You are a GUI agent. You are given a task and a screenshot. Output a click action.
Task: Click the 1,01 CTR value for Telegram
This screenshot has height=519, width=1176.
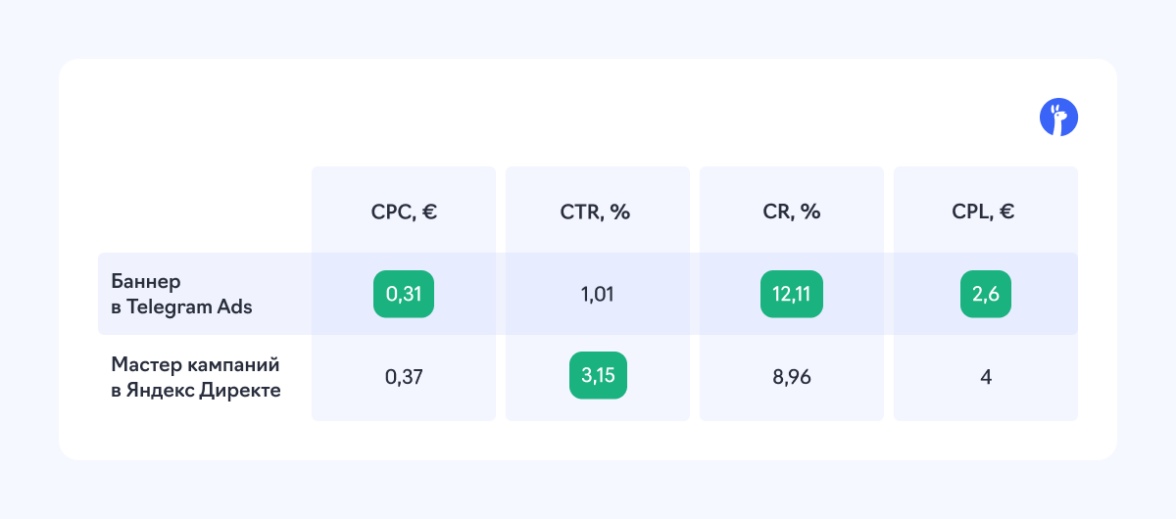point(597,294)
